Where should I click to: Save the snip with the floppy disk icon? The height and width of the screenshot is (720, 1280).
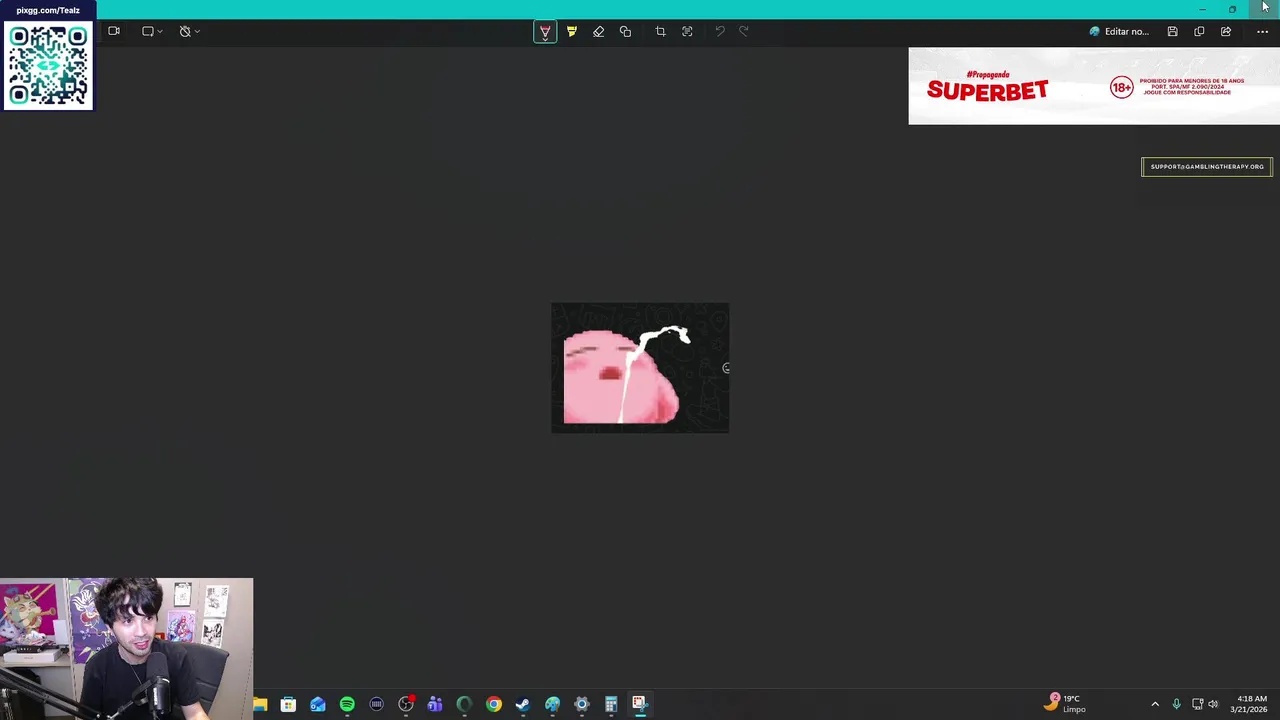pyautogui.click(x=1172, y=32)
